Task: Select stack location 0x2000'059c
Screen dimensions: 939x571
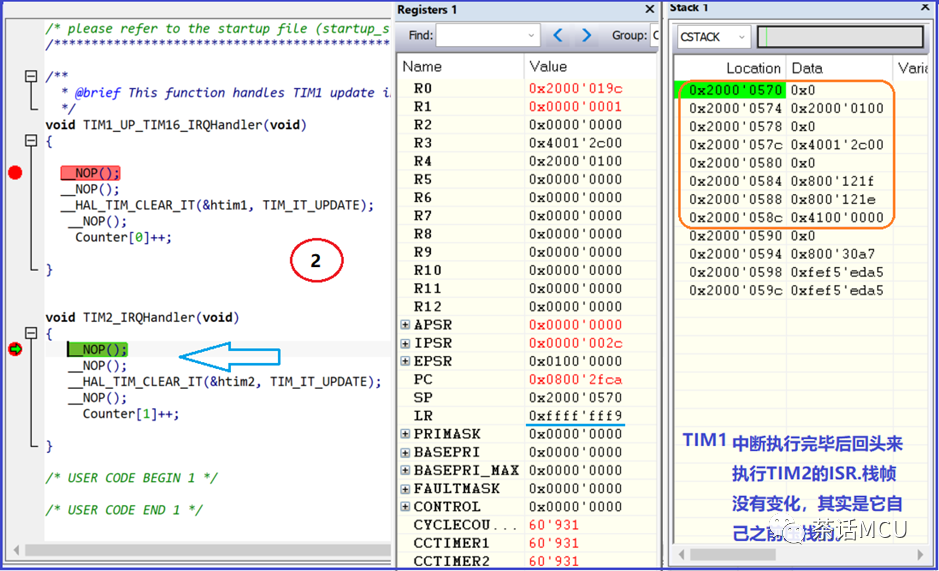Action: 735,291
